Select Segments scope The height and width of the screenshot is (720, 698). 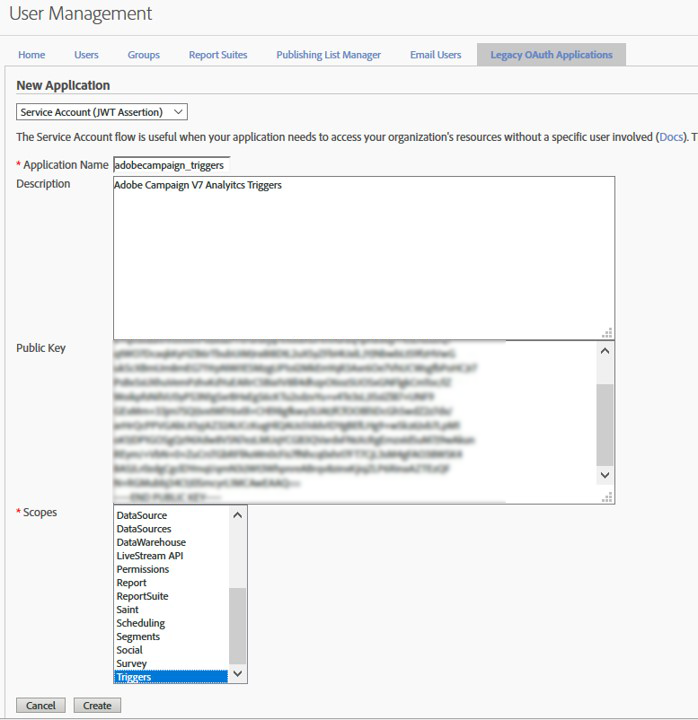(171, 636)
